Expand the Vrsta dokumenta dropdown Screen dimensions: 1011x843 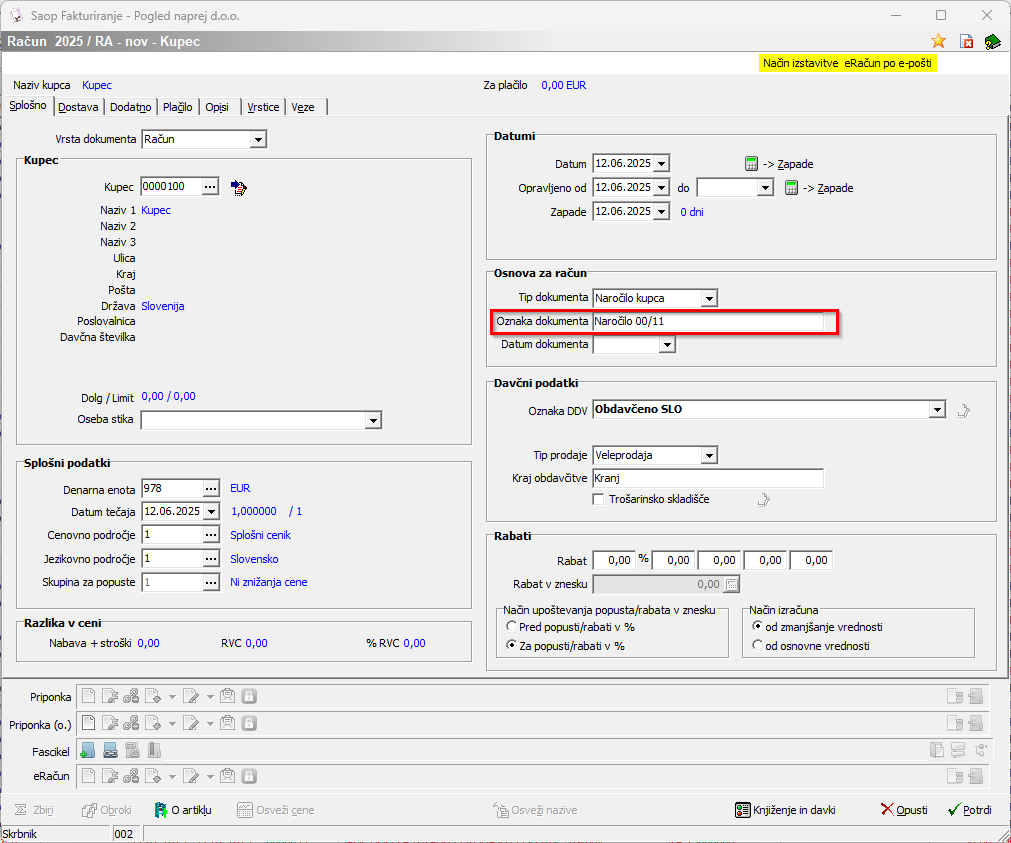click(258, 140)
